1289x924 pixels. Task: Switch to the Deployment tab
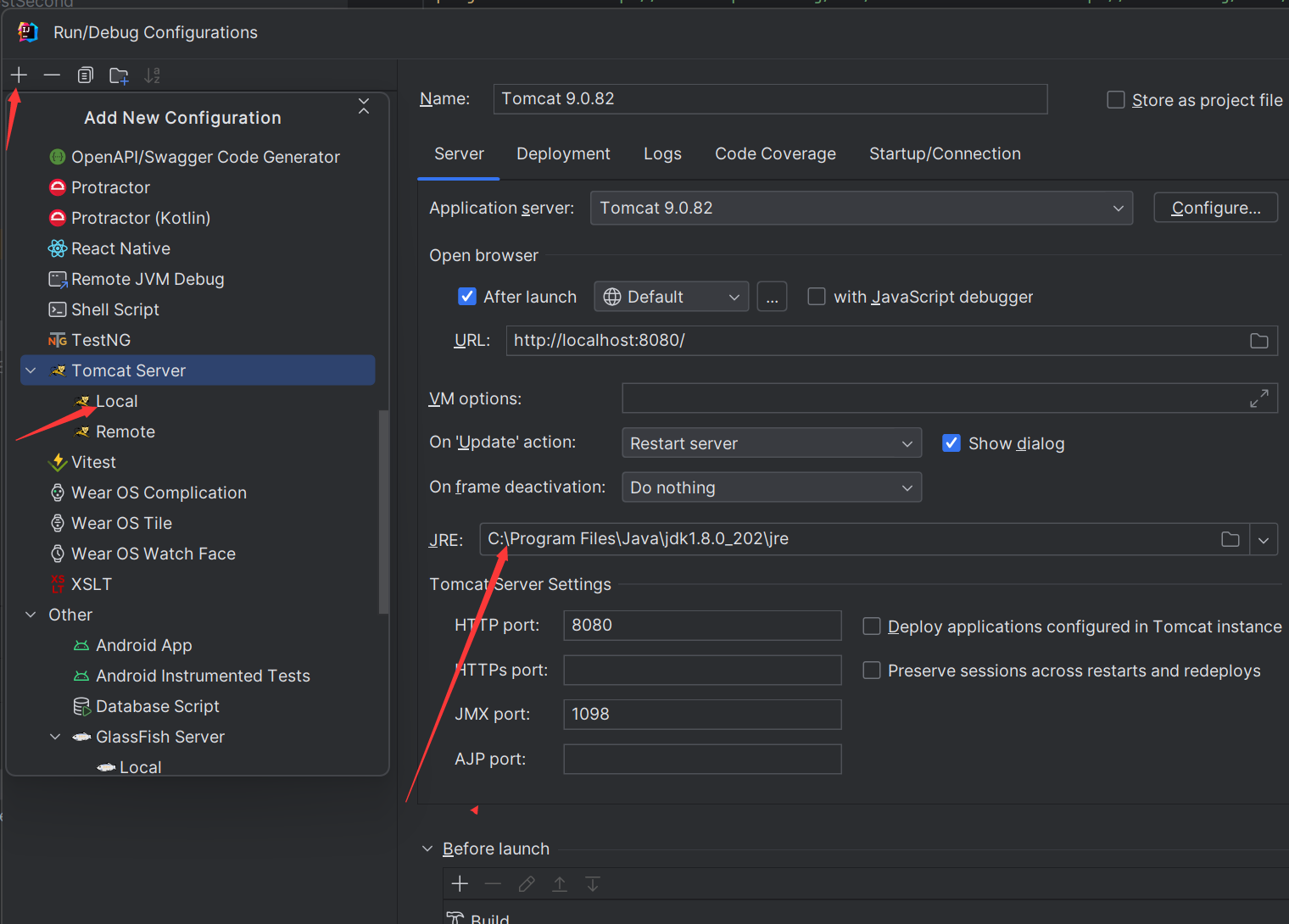[x=563, y=154]
